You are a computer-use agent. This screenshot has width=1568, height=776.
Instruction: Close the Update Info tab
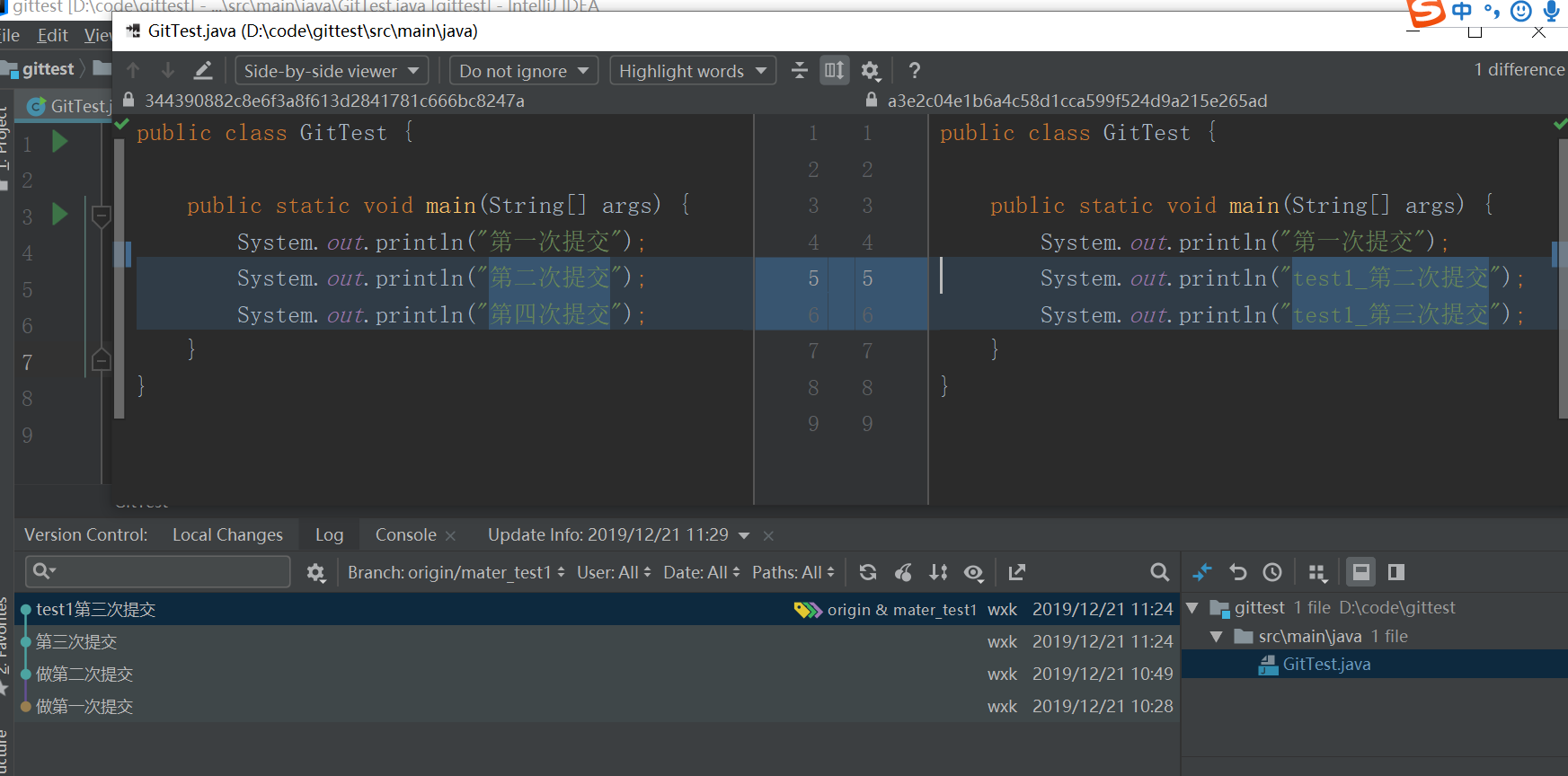(768, 535)
